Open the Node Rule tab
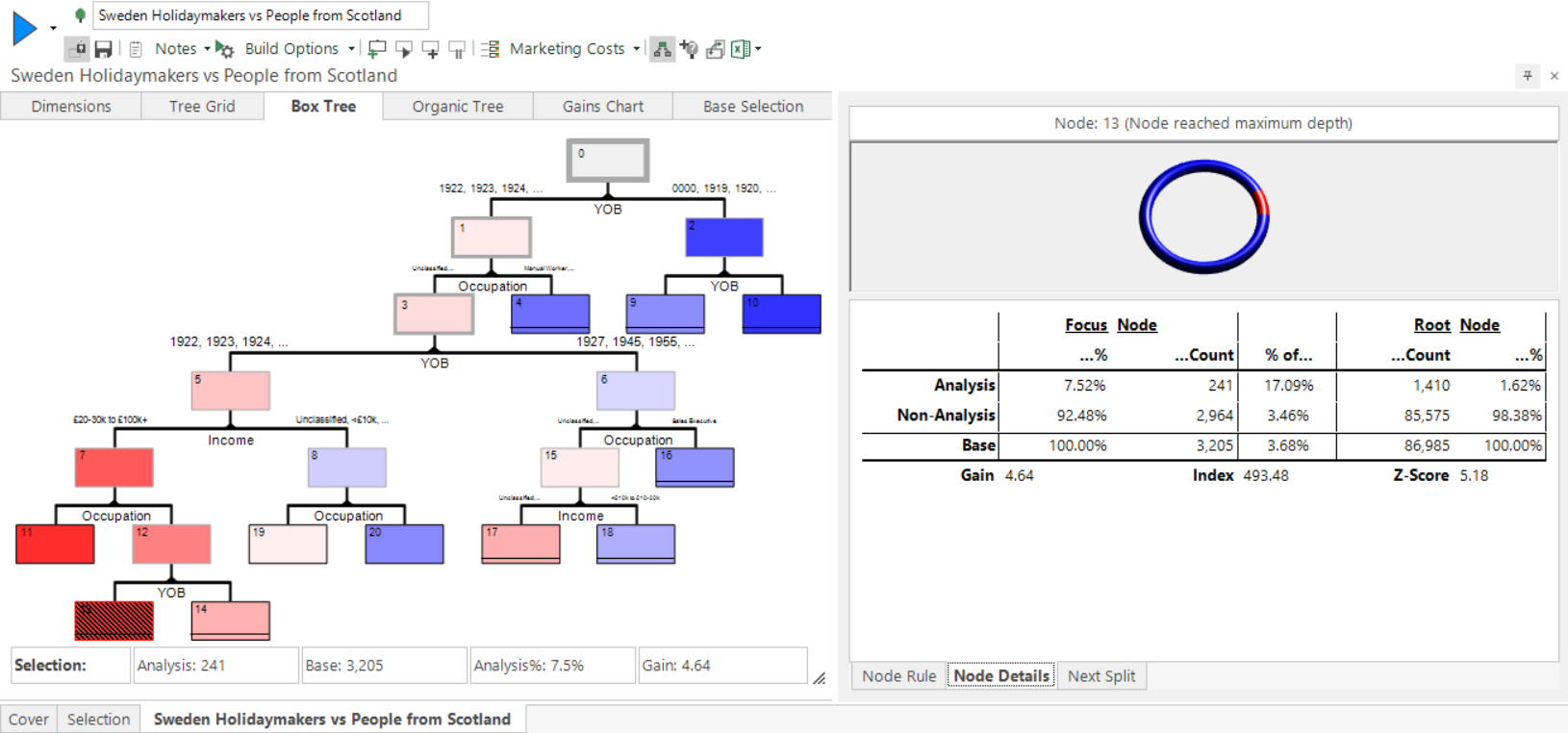The image size is (1568, 733). click(x=899, y=676)
